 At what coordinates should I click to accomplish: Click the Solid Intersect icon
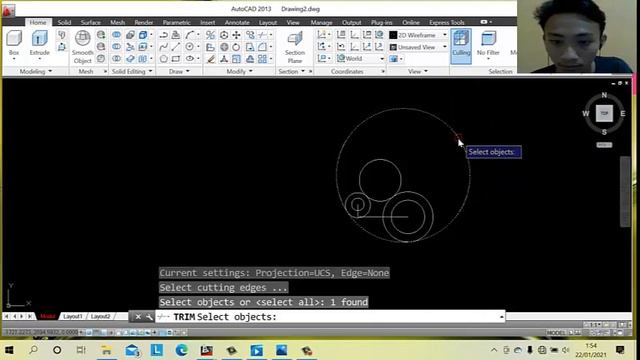[x=116, y=59]
